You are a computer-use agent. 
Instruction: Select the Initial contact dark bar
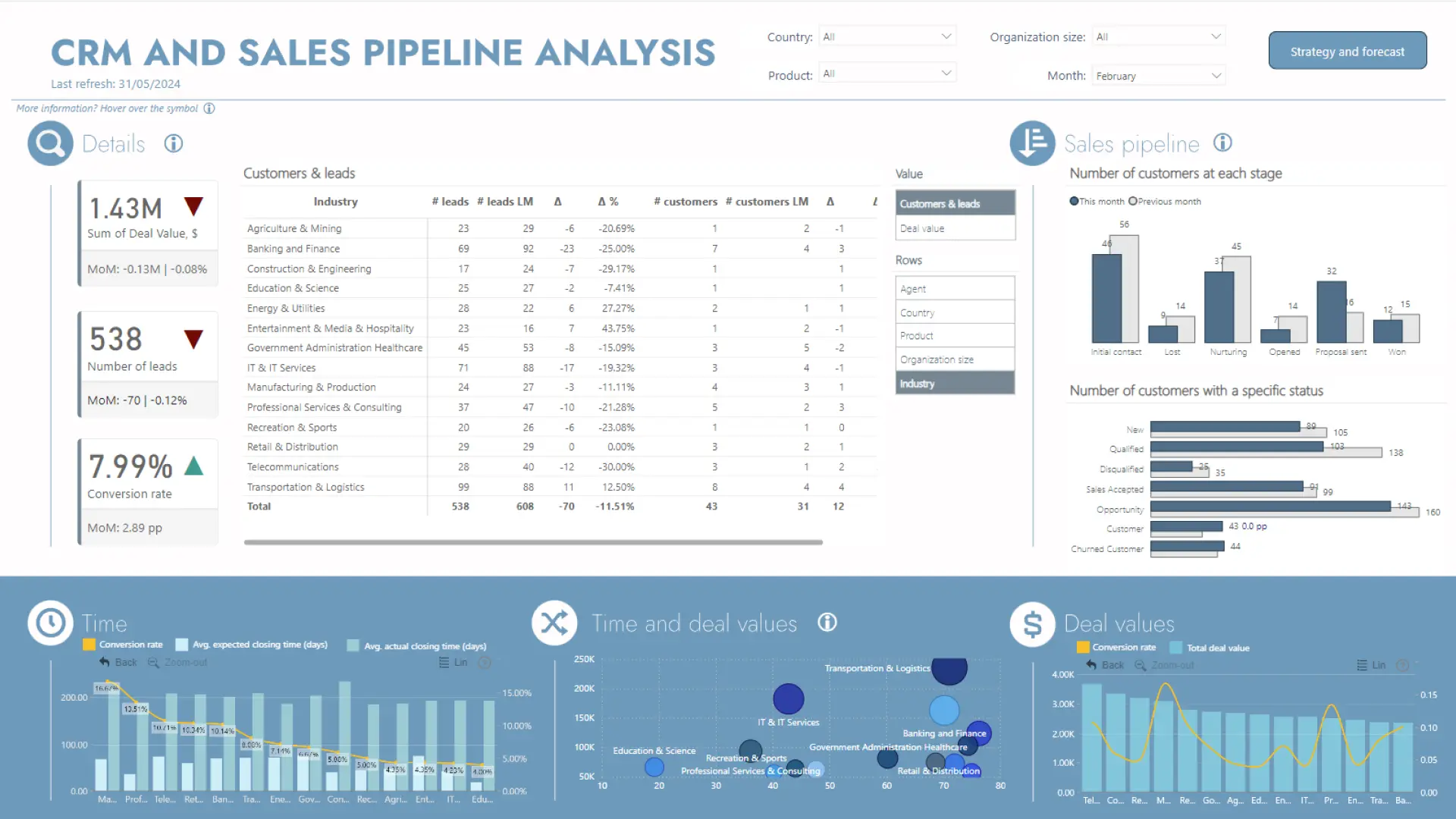click(x=1106, y=298)
